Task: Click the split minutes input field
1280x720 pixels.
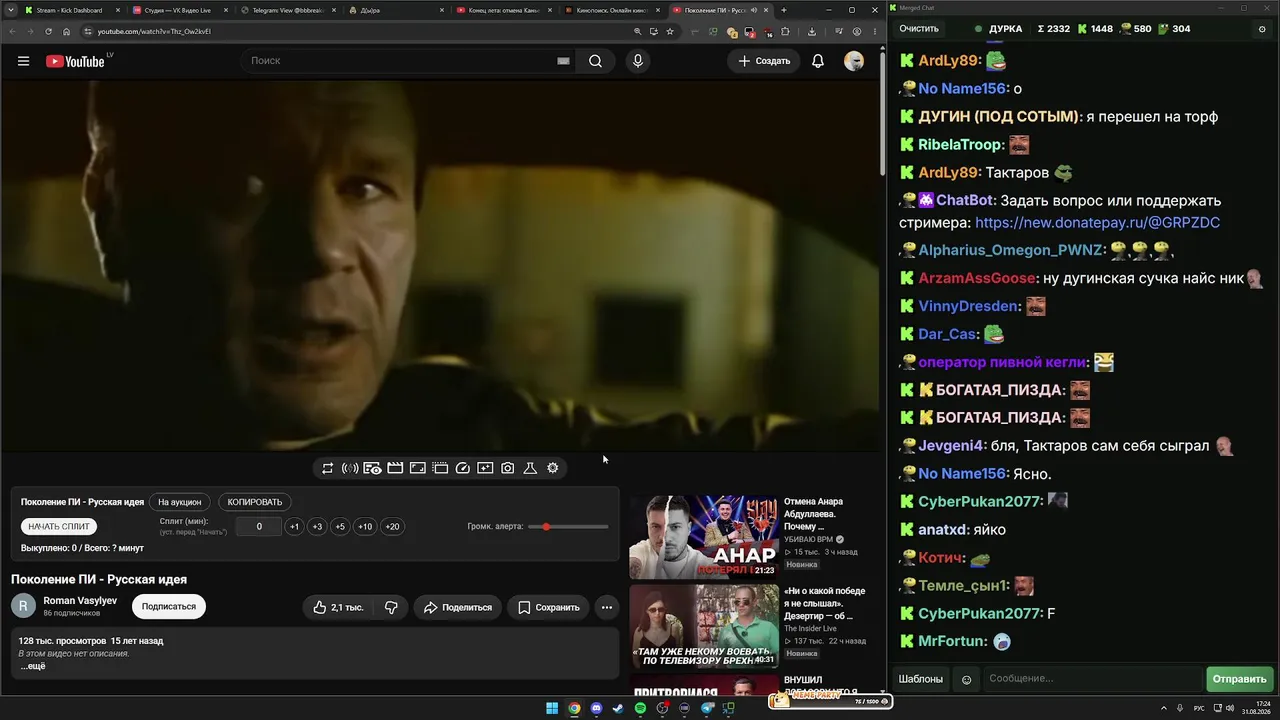Action: click(x=259, y=527)
